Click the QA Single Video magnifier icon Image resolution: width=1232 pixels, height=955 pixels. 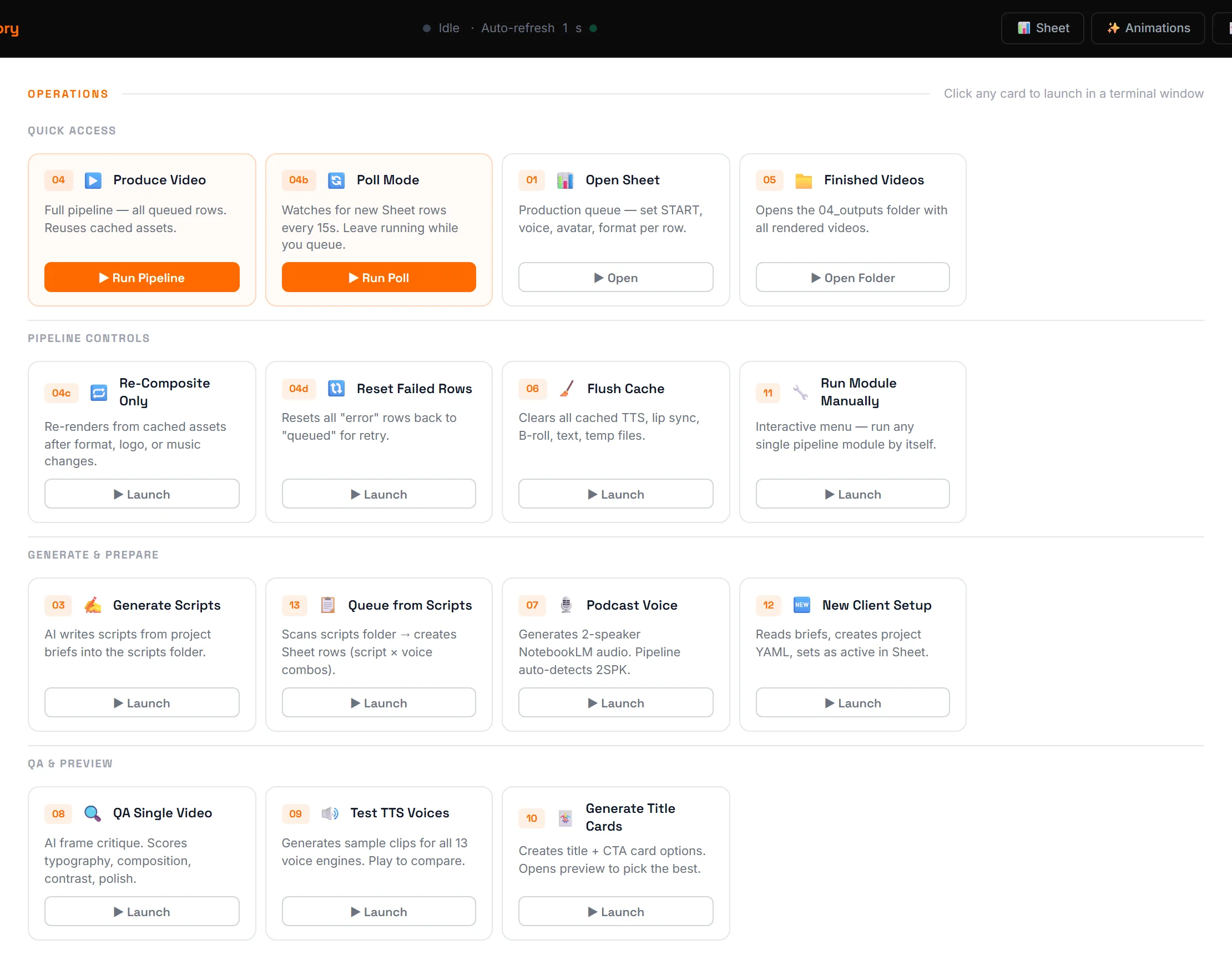click(x=93, y=813)
